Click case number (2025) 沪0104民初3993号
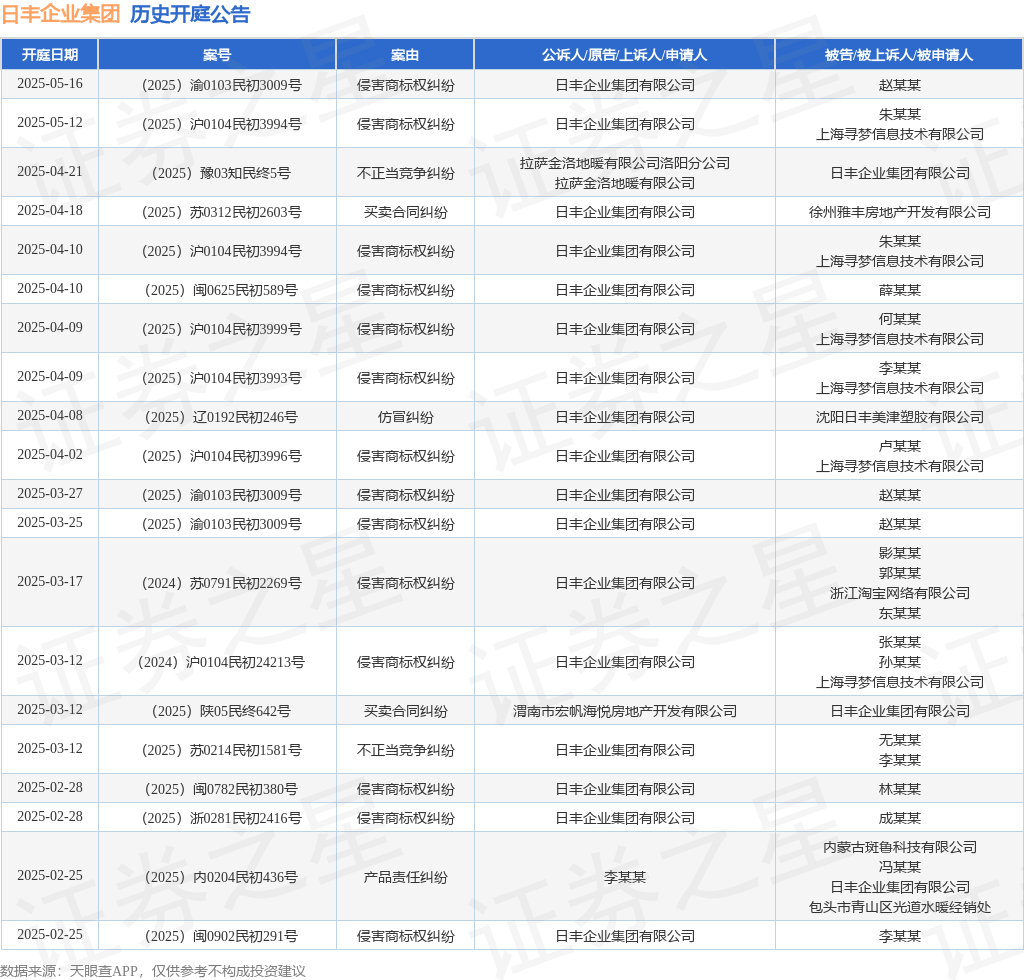This screenshot has height=980, width=1024. [x=221, y=378]
